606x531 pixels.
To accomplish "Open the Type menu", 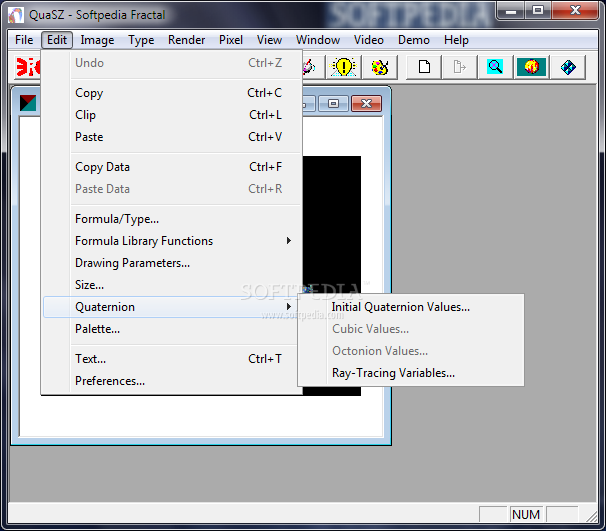I will 141,40.
